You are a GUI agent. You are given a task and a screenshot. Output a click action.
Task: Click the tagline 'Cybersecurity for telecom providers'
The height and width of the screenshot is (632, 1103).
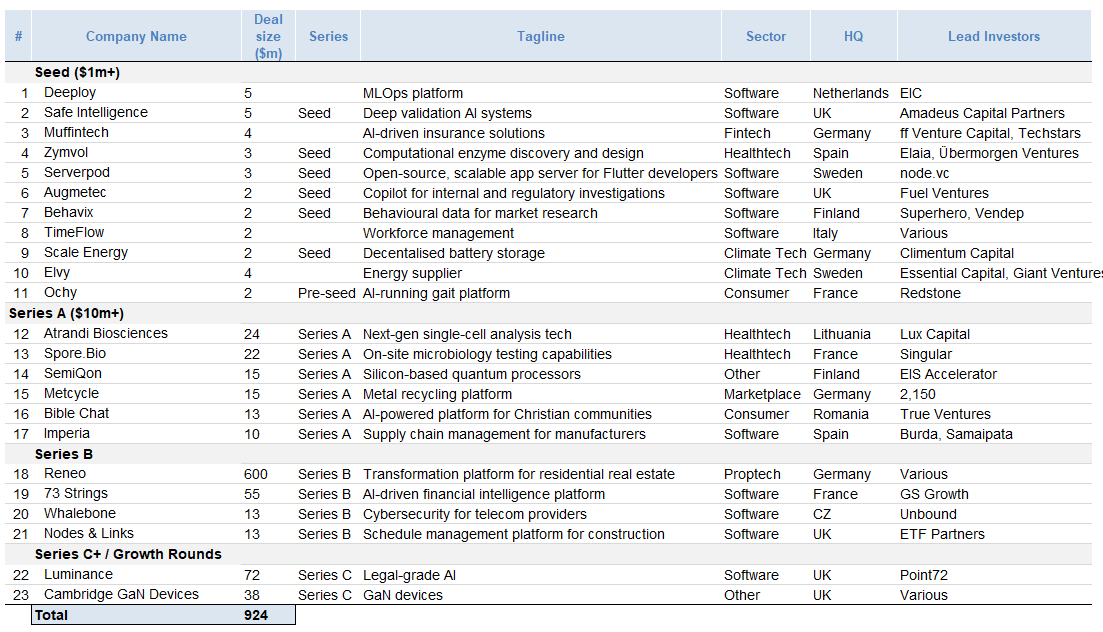475,514
